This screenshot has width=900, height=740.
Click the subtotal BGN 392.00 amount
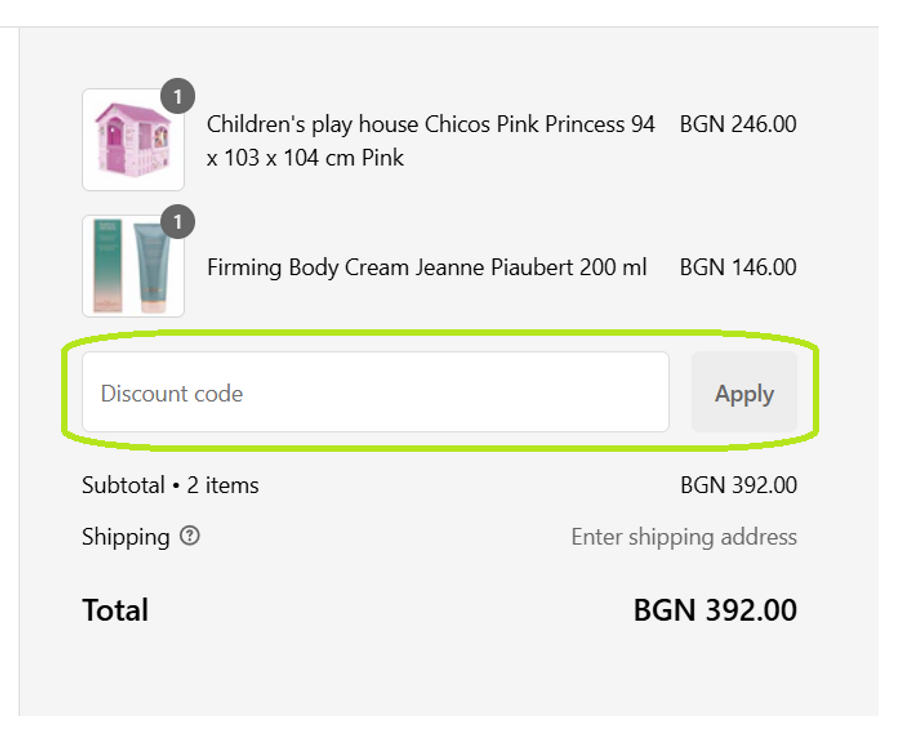pyautogui.click(x=738, y=486)
